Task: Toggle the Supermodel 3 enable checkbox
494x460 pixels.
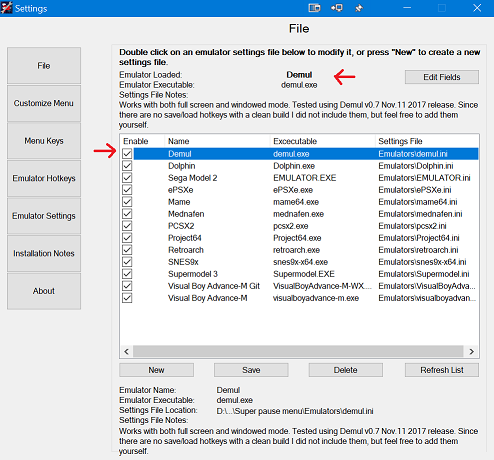Action: [x=127, y=274]
